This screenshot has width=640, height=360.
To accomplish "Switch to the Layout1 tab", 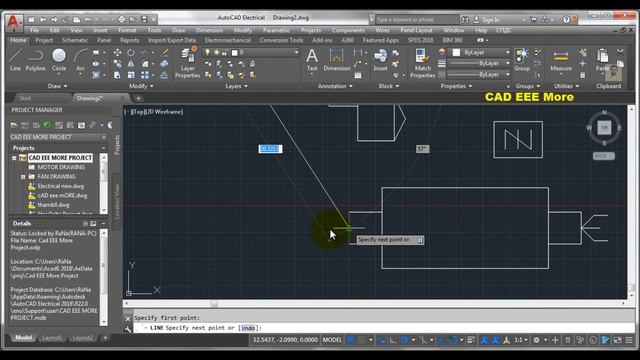I will (52, 338).
